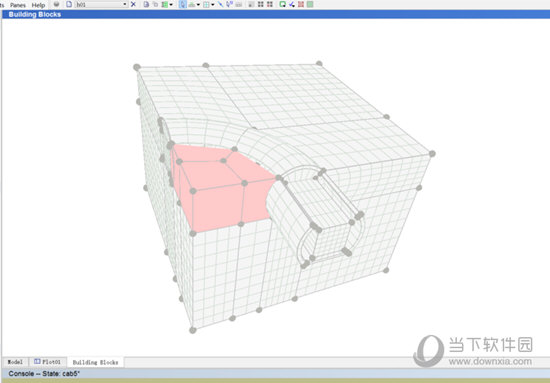
Task: Open the block set name combo box
Action: point(101,4)
